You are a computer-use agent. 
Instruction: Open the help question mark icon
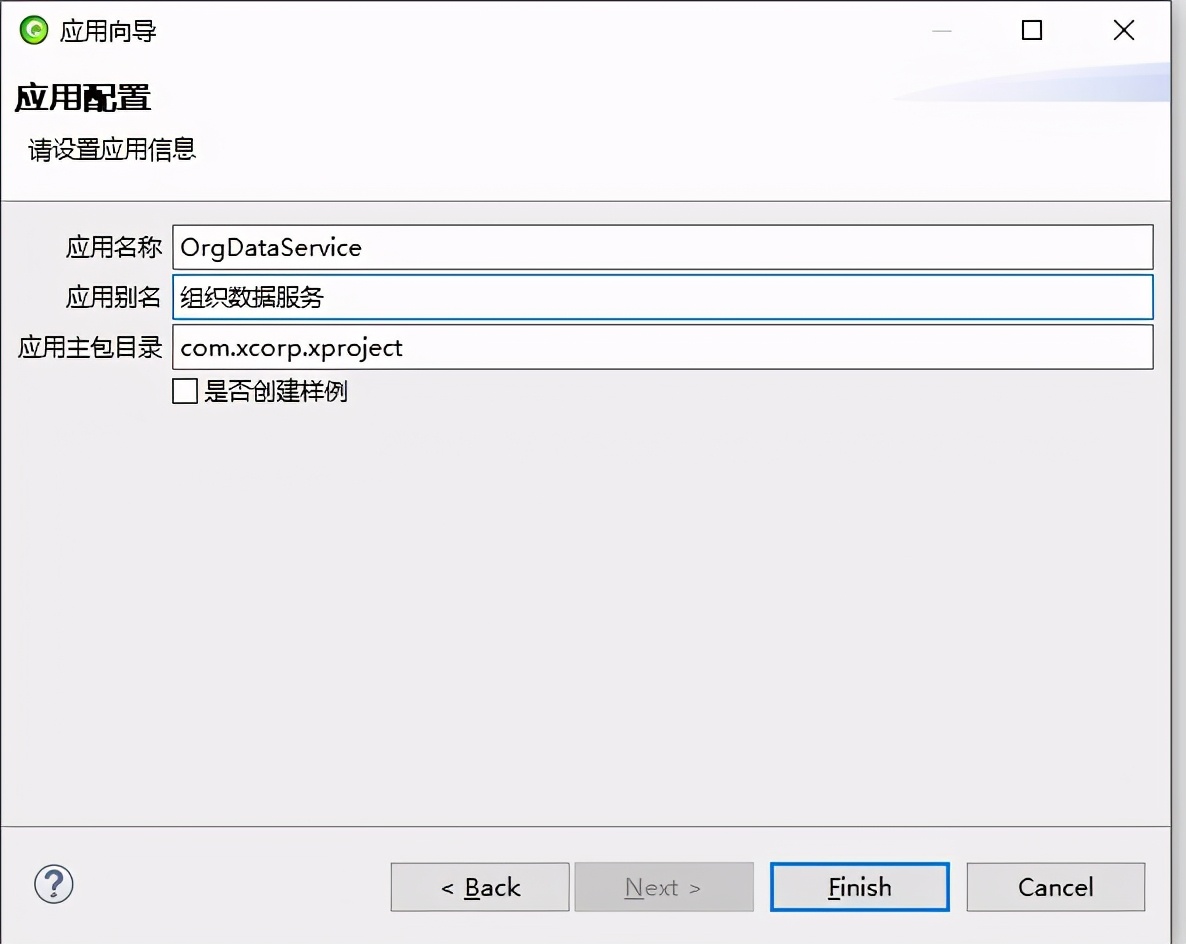click(x=54, y=884)
